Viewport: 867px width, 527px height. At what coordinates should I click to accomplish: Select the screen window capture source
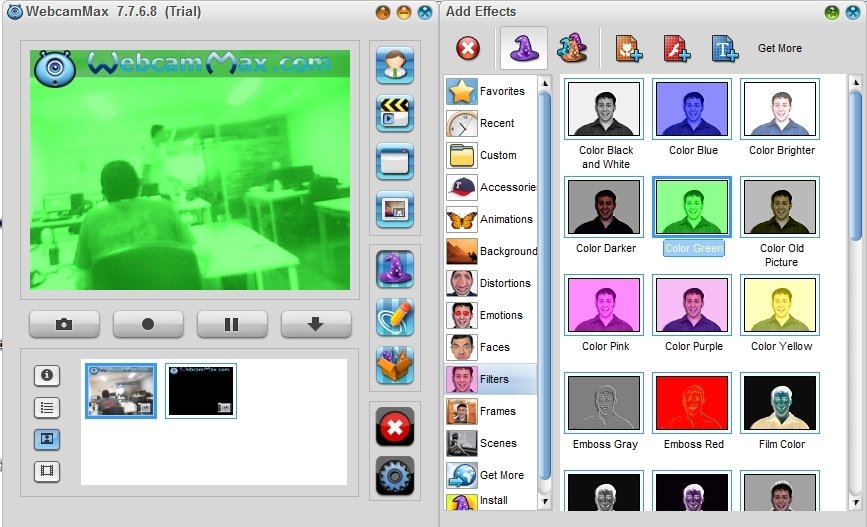tap(395, 161)
